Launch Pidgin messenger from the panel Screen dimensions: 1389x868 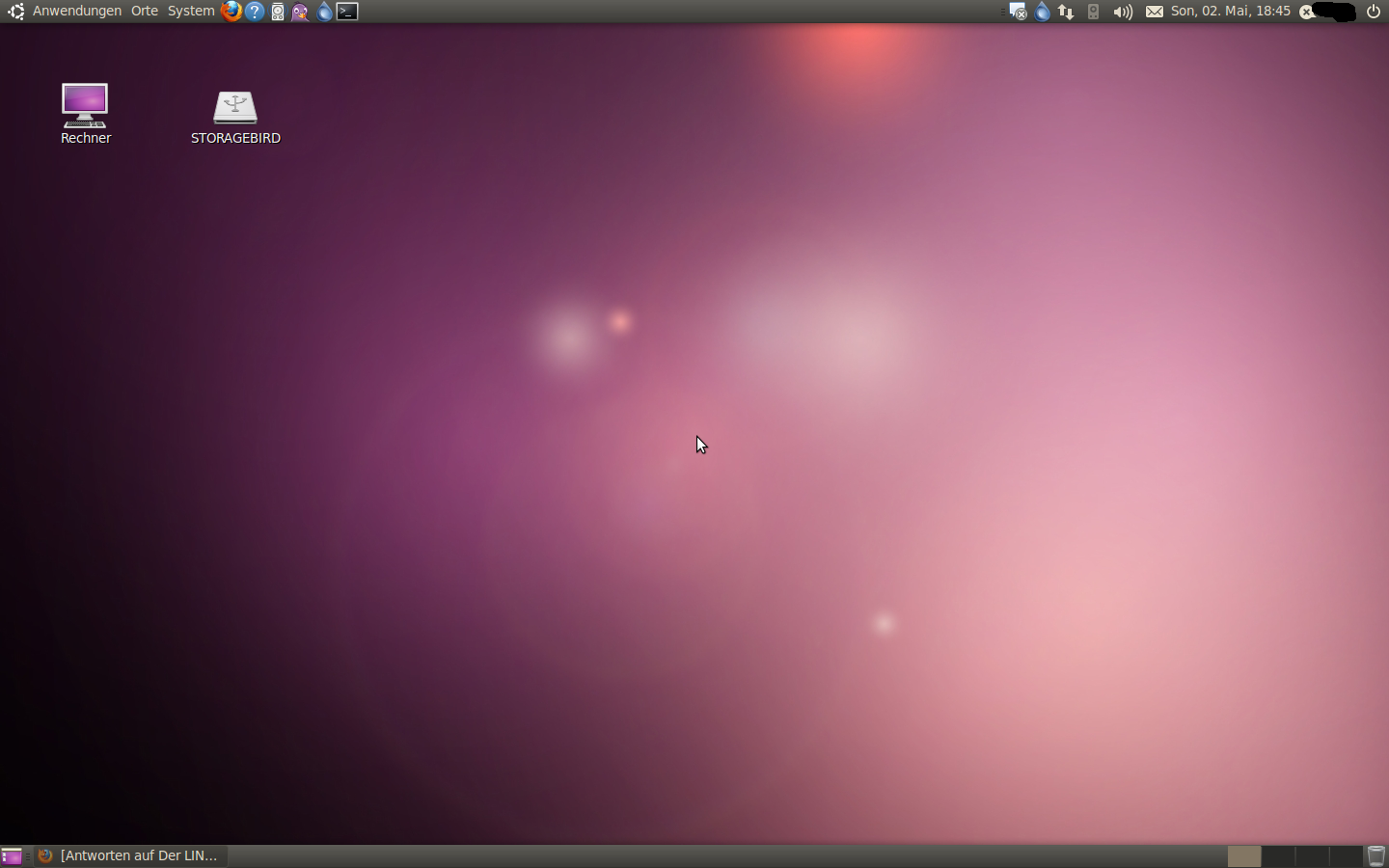coord(301,12)
